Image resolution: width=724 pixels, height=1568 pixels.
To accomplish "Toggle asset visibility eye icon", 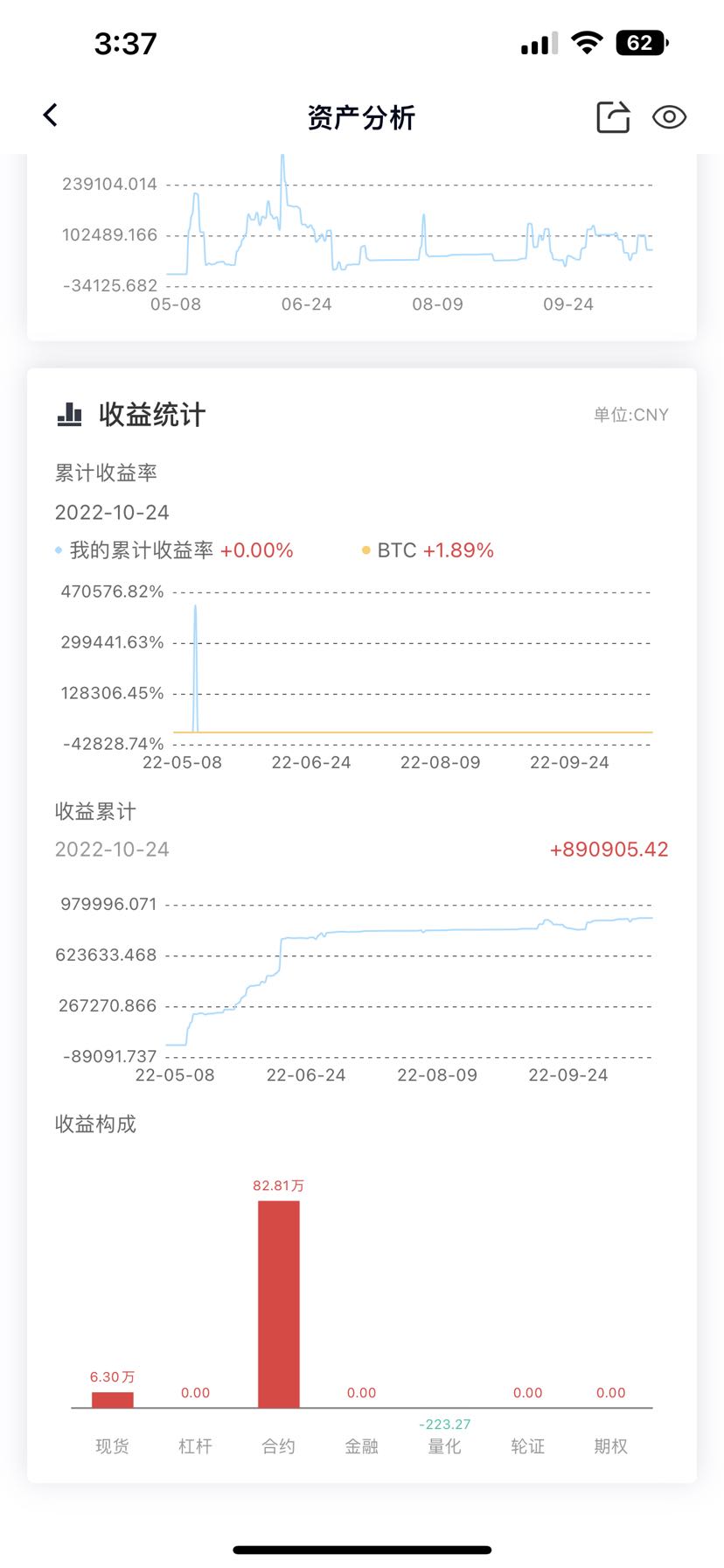I will [x=669, y=116].
